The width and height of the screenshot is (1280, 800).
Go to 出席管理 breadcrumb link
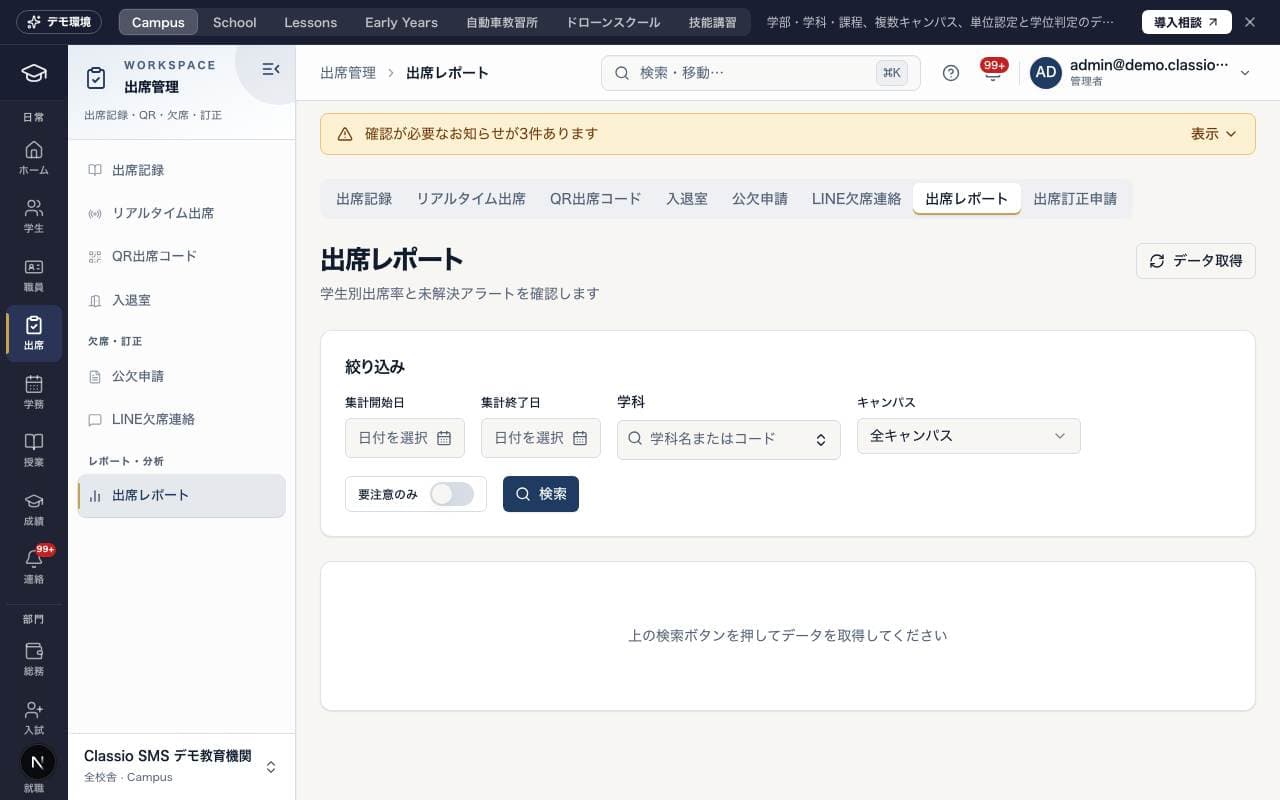[348, 73]
